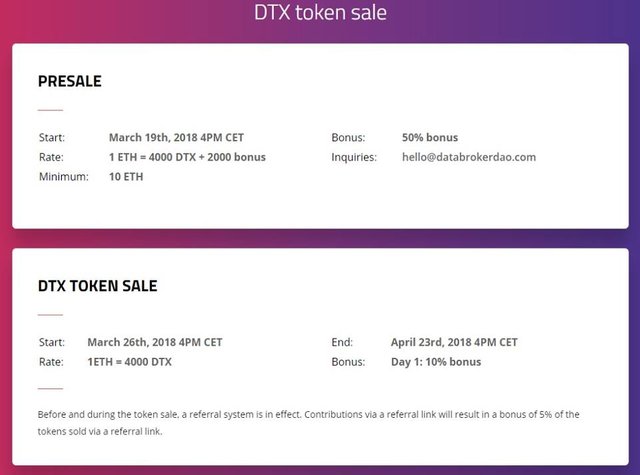Click the "1ETH = 4000 DTX" rate text
Image resolution: width=640 pixels, height=475 pixels.
pos(129,361)
